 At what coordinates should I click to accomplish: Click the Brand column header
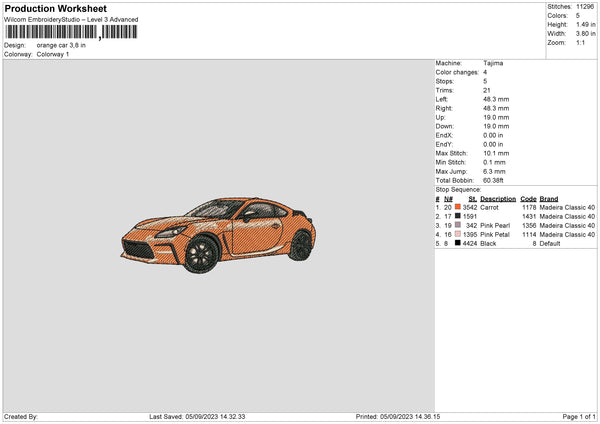549,198
